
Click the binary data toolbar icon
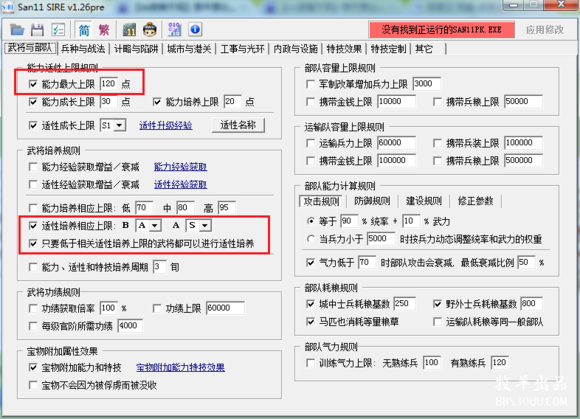point(175,30)
